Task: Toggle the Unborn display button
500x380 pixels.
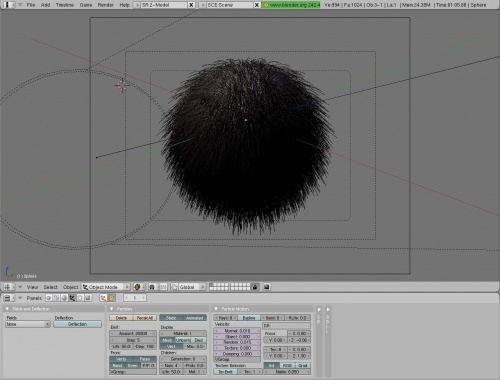Action: coord(183,340)
